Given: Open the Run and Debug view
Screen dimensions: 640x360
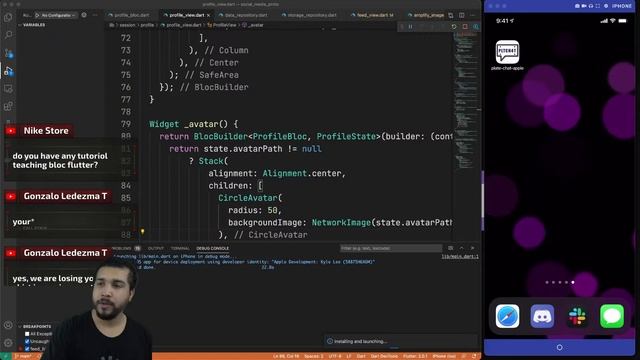Looking at the screenshot, I should coord(8,71).
